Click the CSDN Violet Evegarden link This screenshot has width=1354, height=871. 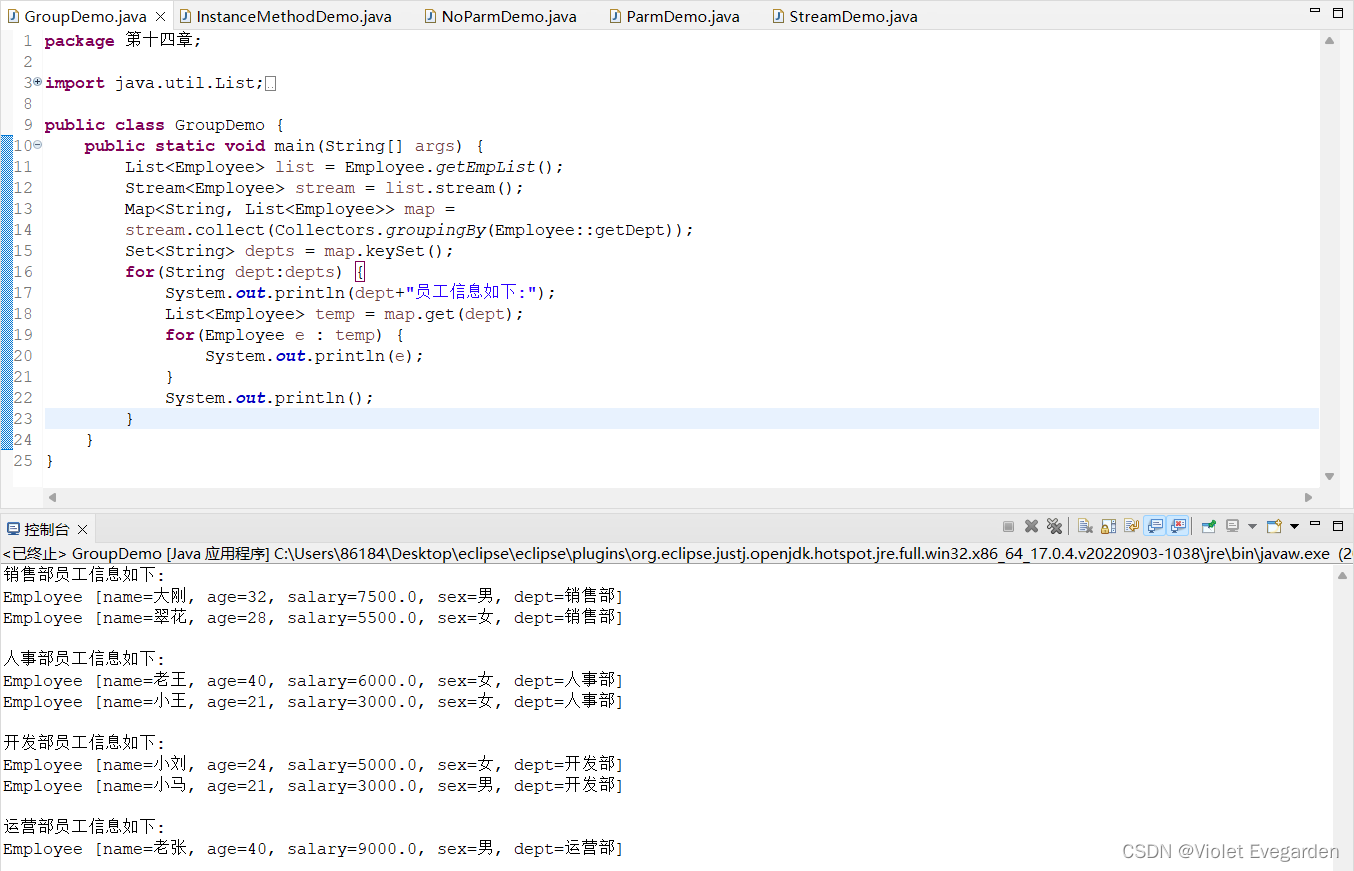click(x=1229, y=851)
